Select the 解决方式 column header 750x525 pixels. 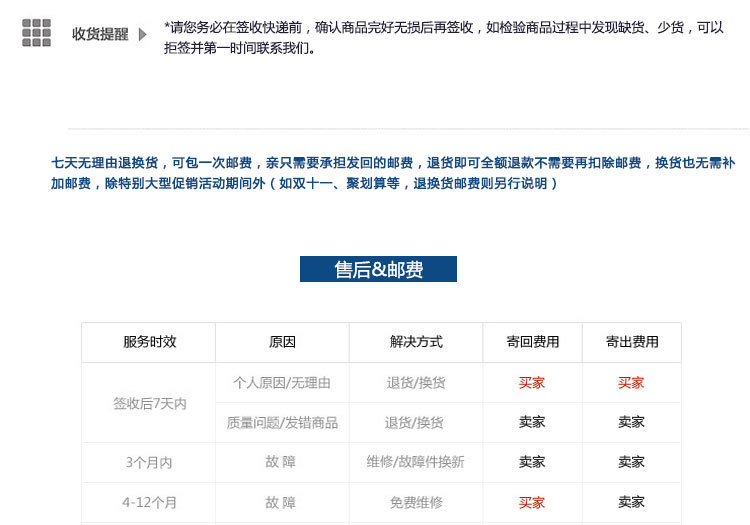[416, 342]
